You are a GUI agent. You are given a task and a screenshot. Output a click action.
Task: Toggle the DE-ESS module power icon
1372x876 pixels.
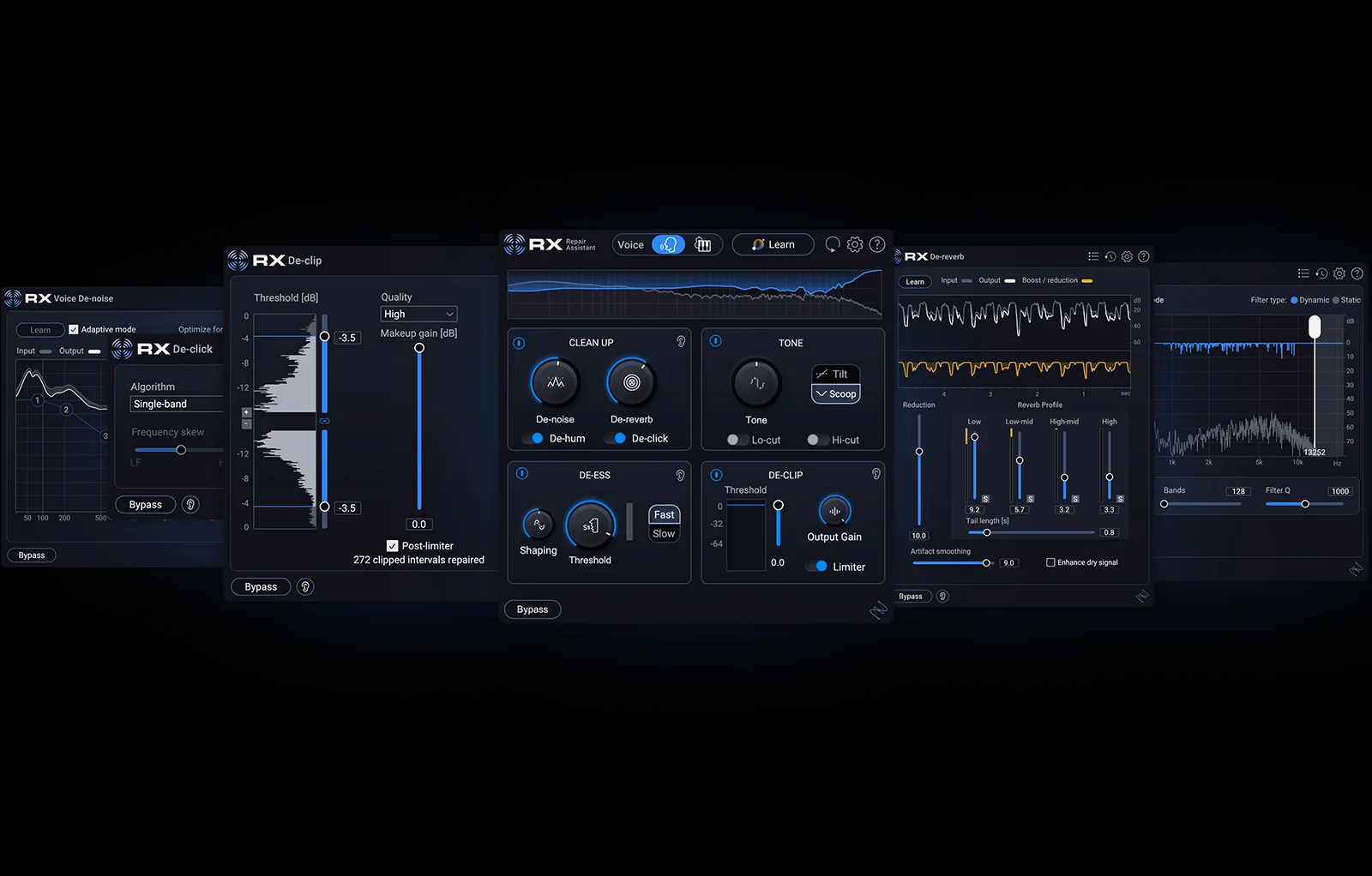tap(522, 473)
